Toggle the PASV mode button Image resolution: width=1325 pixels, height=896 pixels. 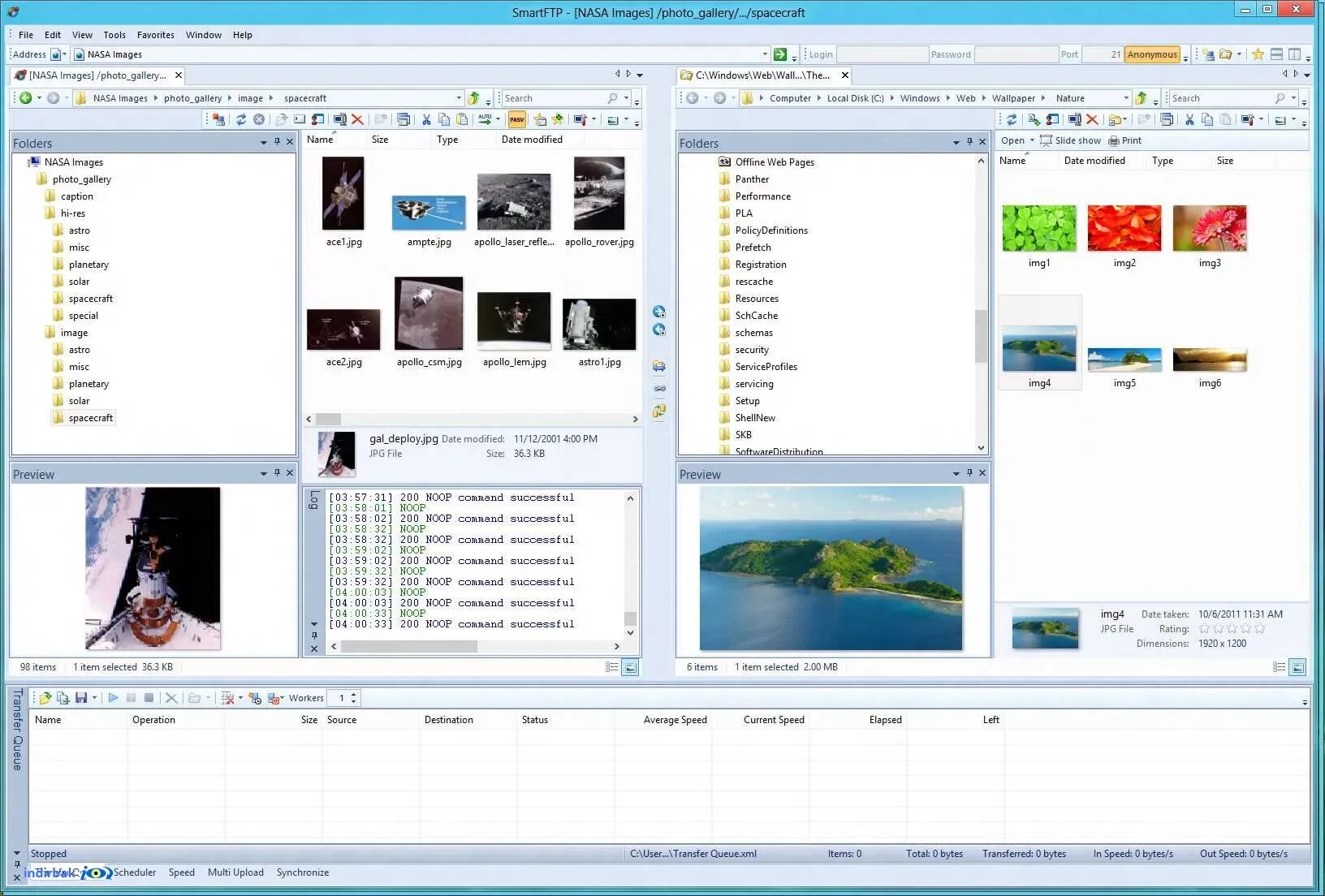pyautogui.click(x=516, y=119)
